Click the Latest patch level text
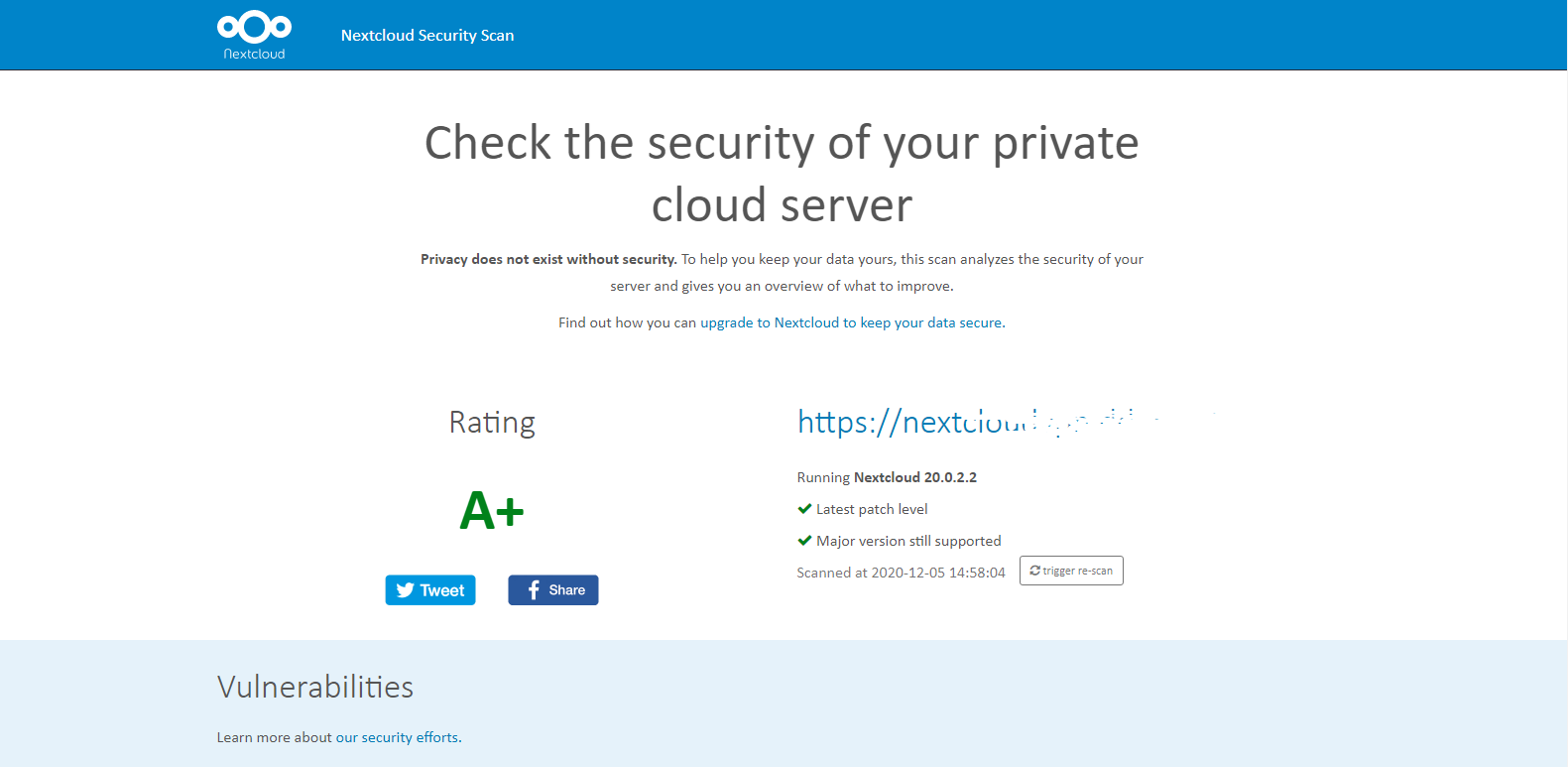Viewport: 1568px width, 767px height. pos(872,509)
